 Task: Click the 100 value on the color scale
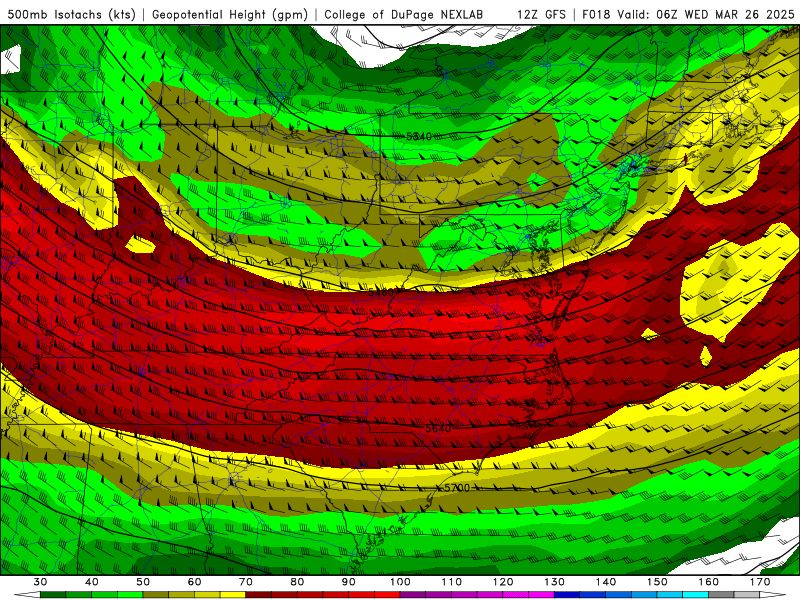click(400, 582)
